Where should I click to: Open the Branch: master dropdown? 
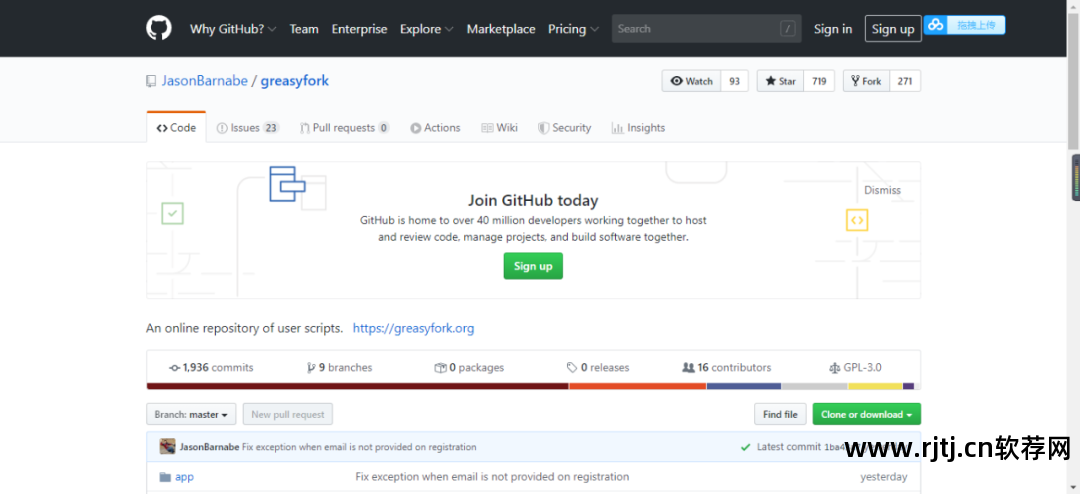click(191, 414)
